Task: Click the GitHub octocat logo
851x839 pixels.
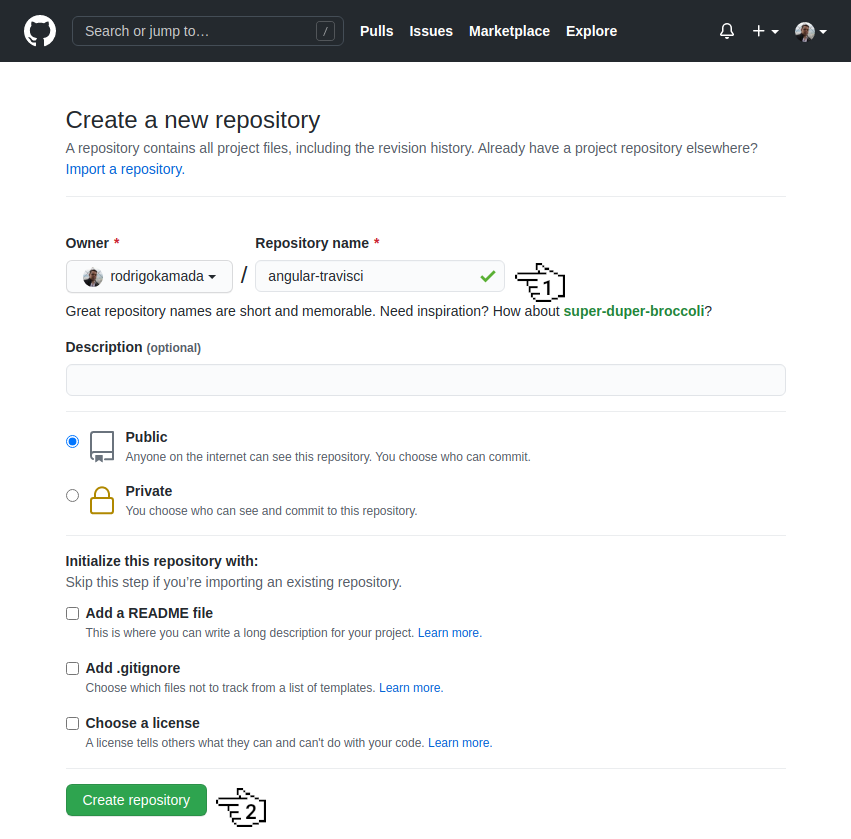Action: pos(40,31)
